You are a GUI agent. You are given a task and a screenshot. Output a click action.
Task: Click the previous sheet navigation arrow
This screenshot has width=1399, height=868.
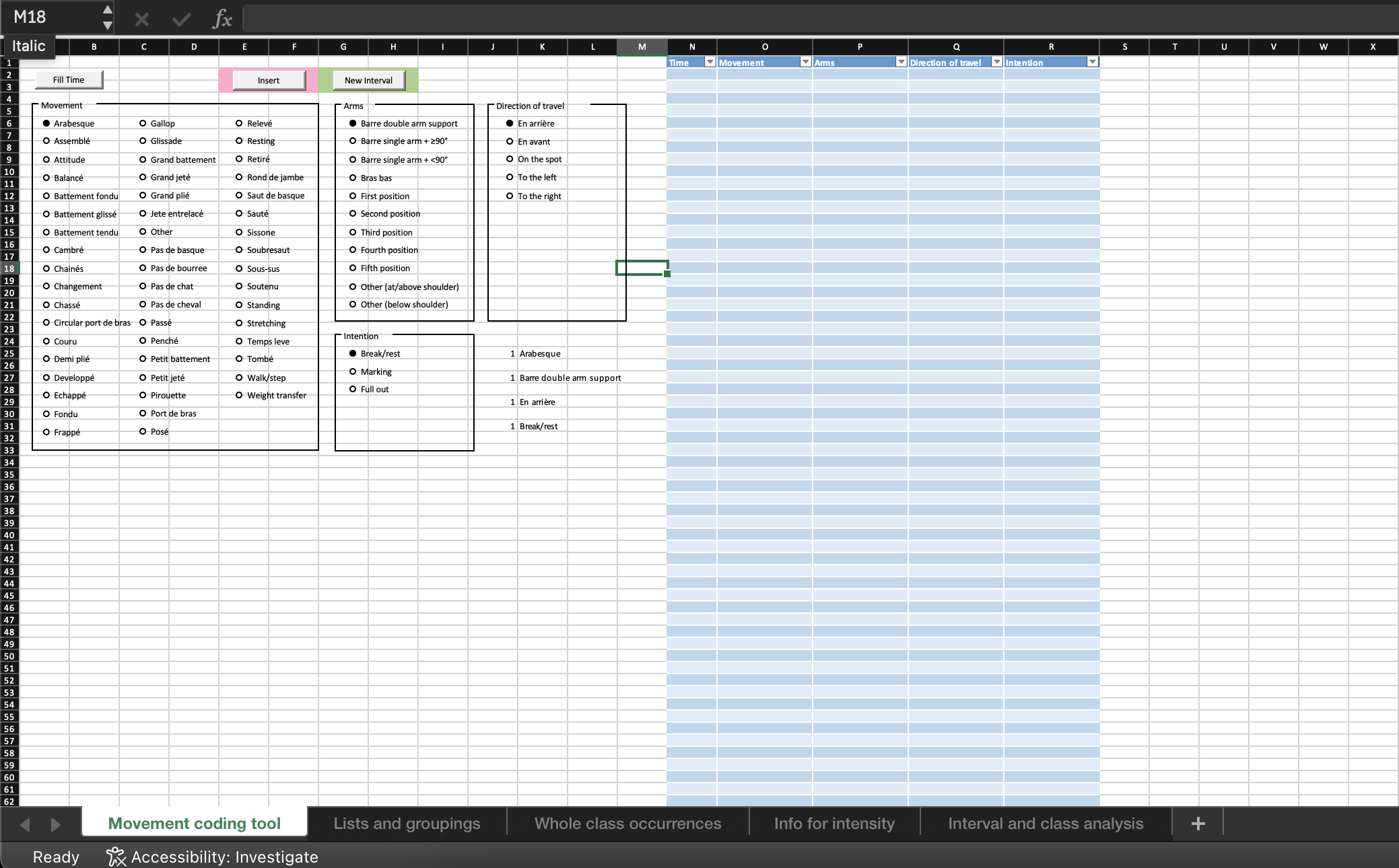25,824
